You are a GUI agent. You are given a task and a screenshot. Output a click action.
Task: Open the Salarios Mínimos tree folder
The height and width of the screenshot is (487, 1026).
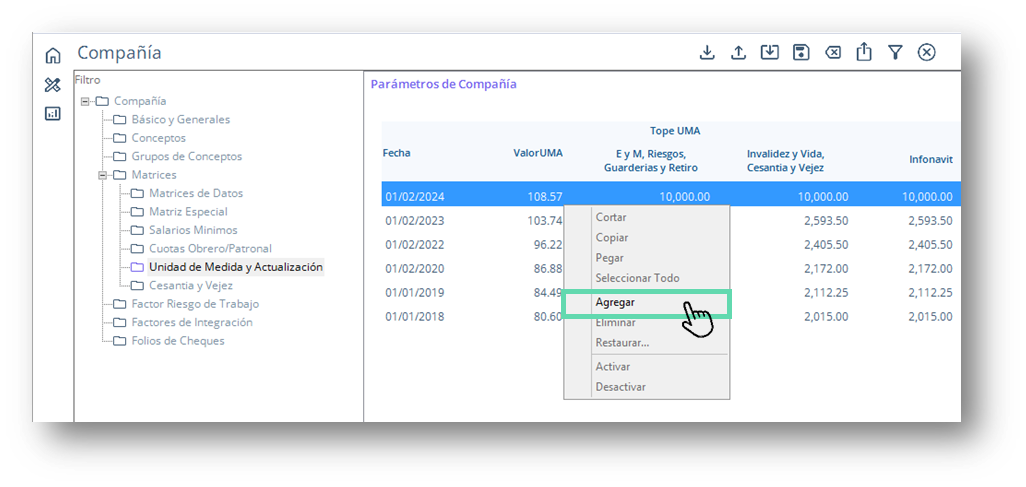(x=193, y=230)
